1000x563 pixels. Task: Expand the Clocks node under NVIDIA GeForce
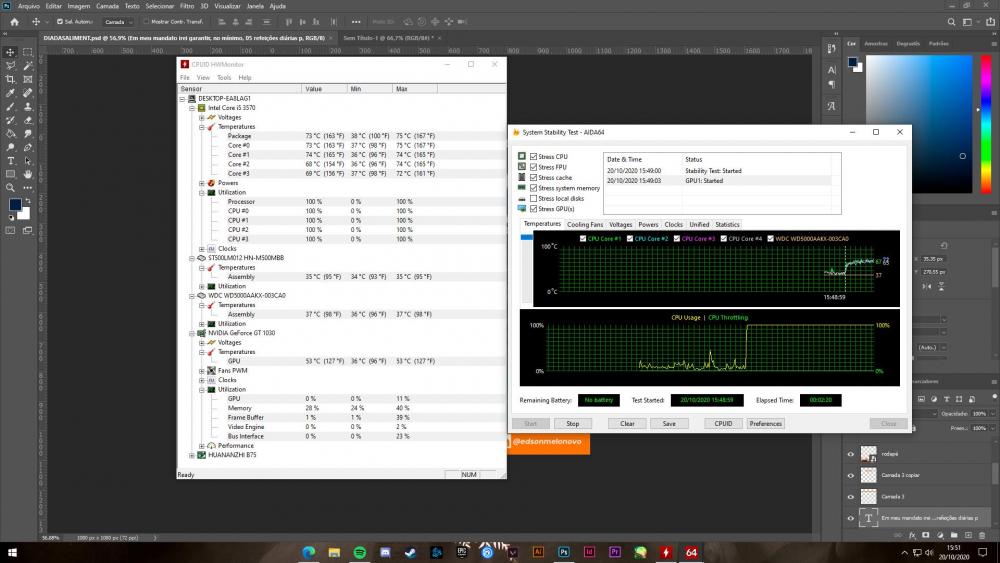pos(202,380)
